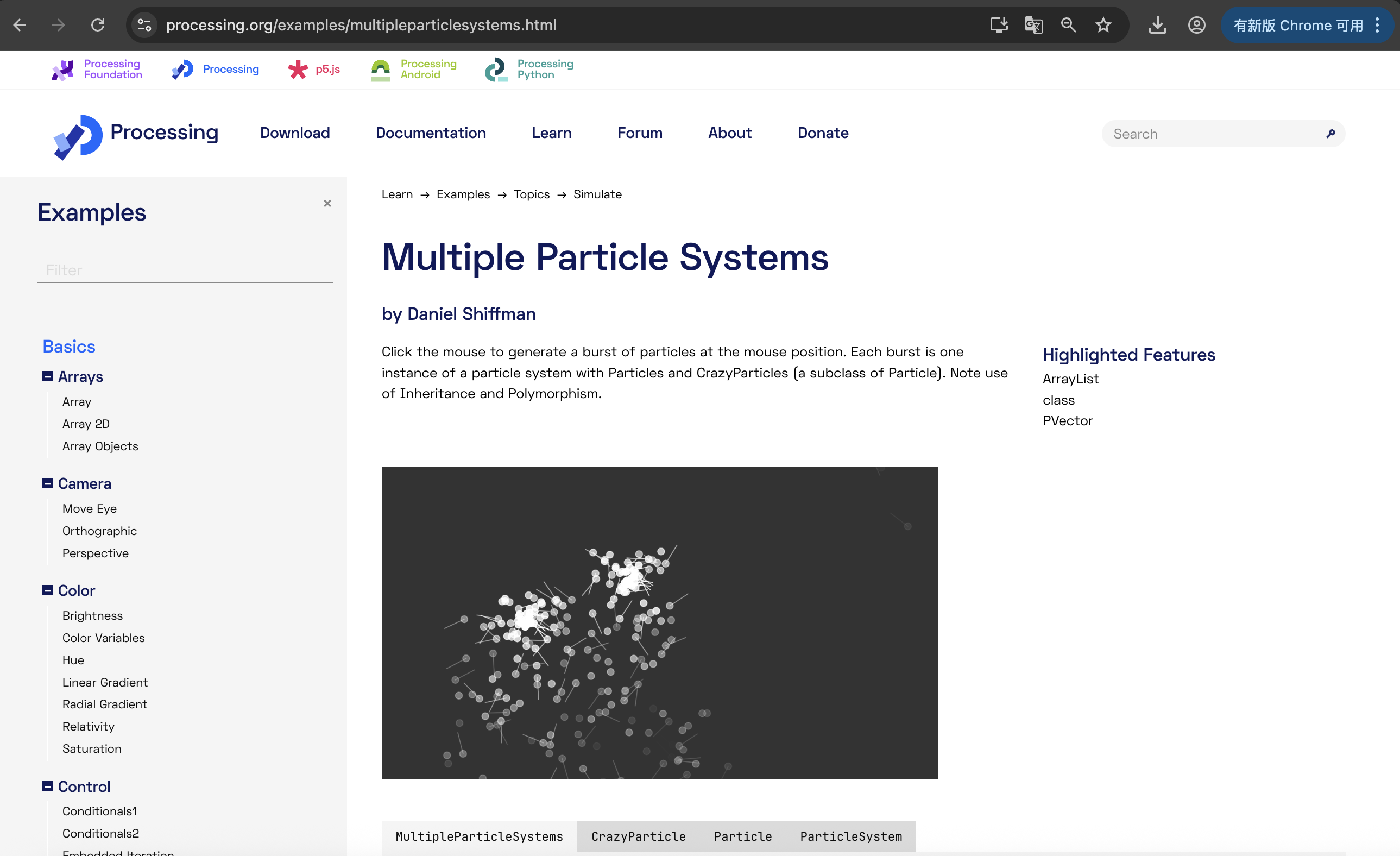
Task: Click the p5.js asterisk icon
Action: (298, 70)
